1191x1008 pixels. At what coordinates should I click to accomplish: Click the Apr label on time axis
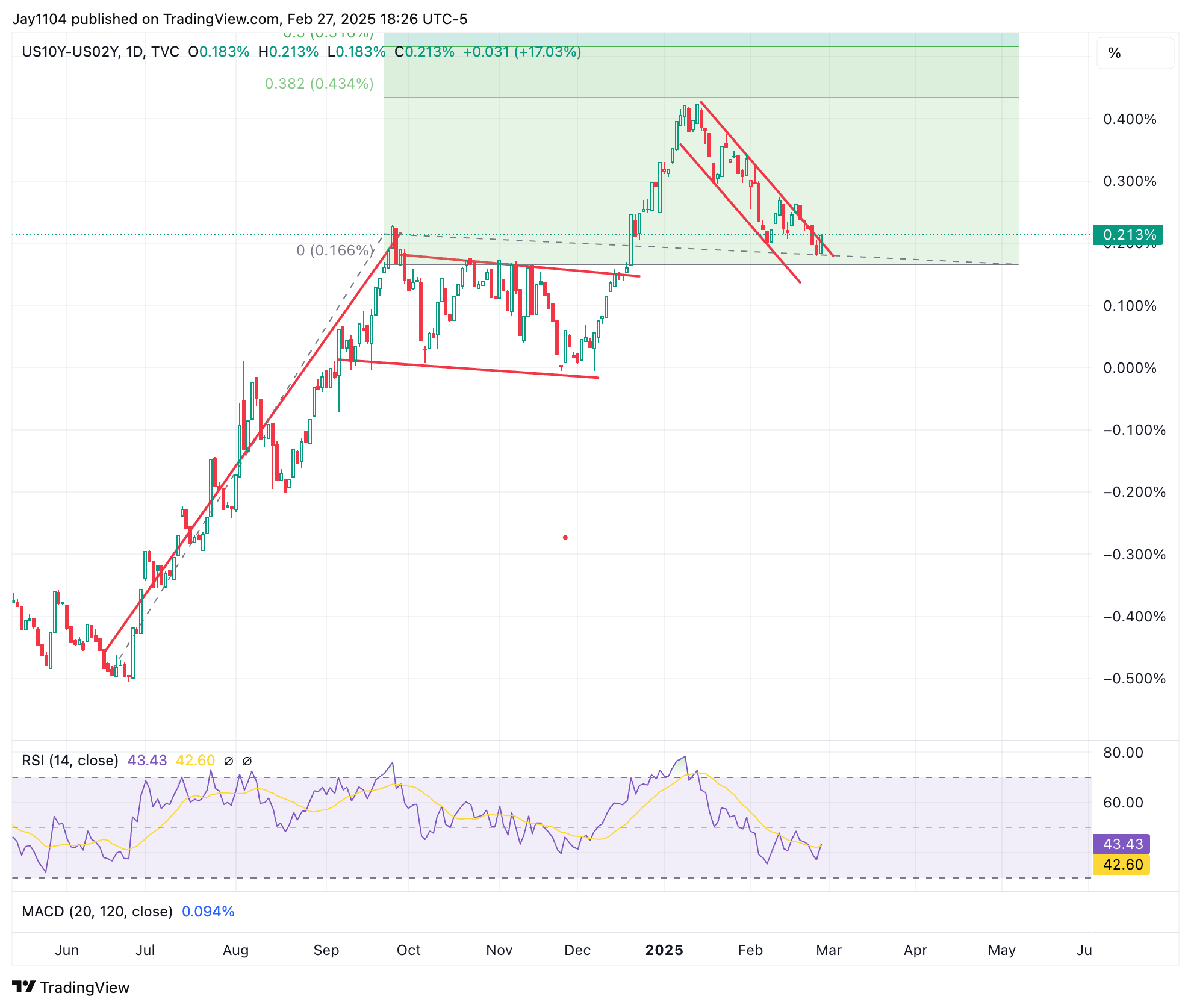[915, 950]
